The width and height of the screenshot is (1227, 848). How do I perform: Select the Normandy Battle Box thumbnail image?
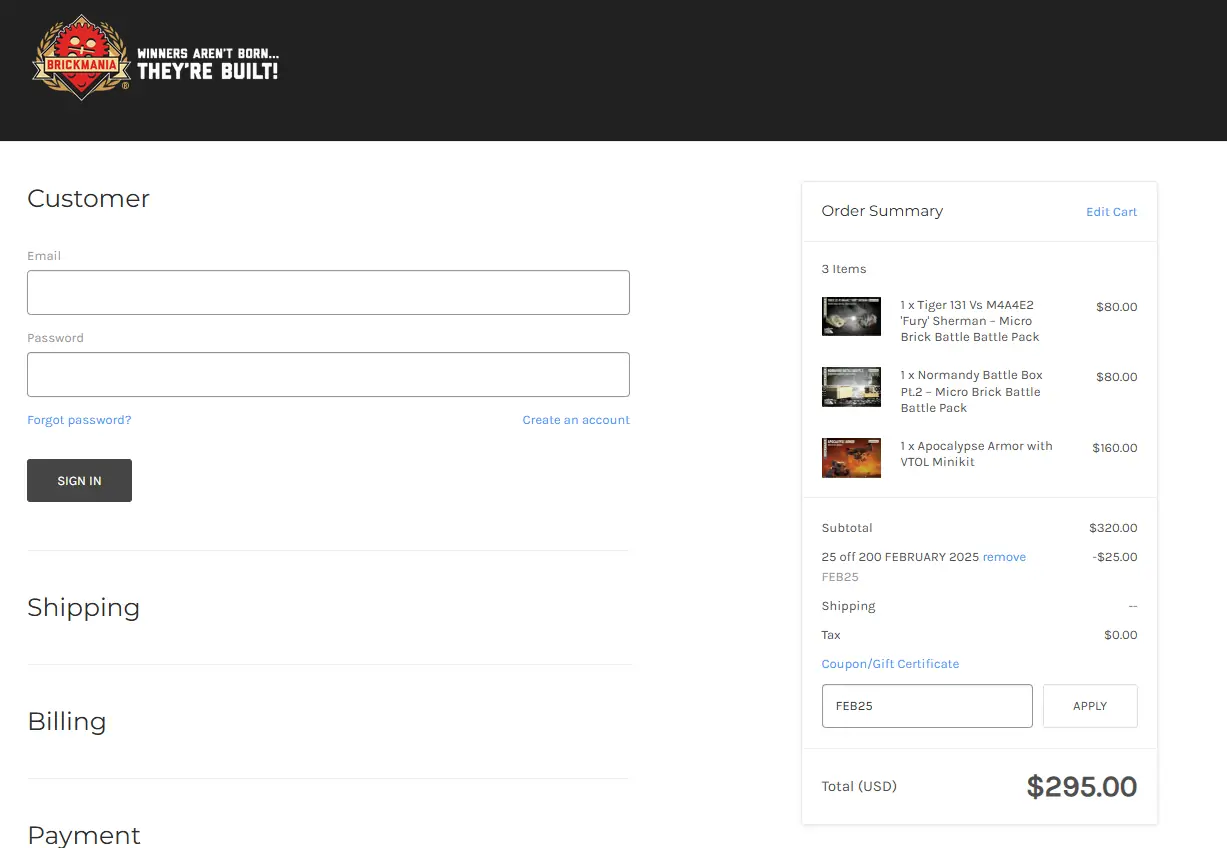click(851, 387)
